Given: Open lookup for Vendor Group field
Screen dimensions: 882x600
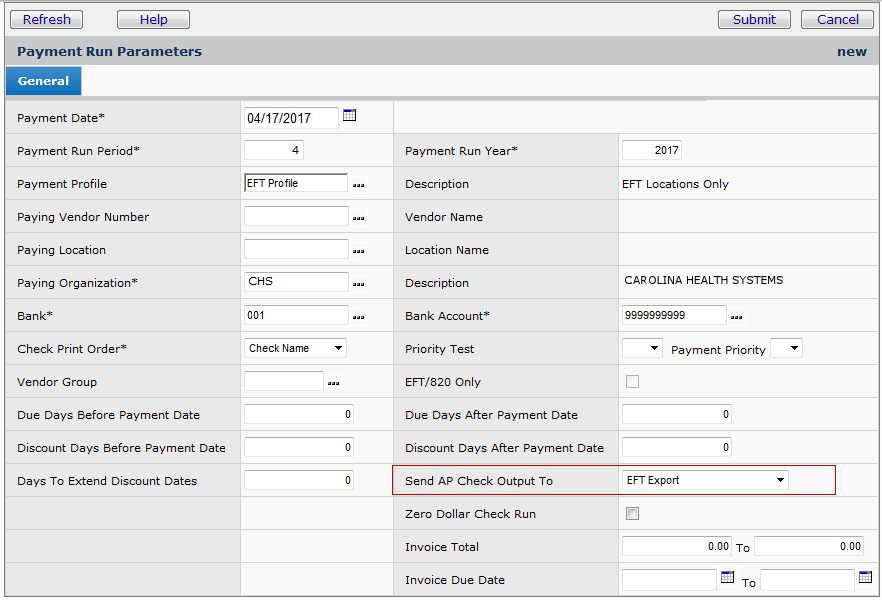Looking at the screenshot, I should (x=334, y=383).
